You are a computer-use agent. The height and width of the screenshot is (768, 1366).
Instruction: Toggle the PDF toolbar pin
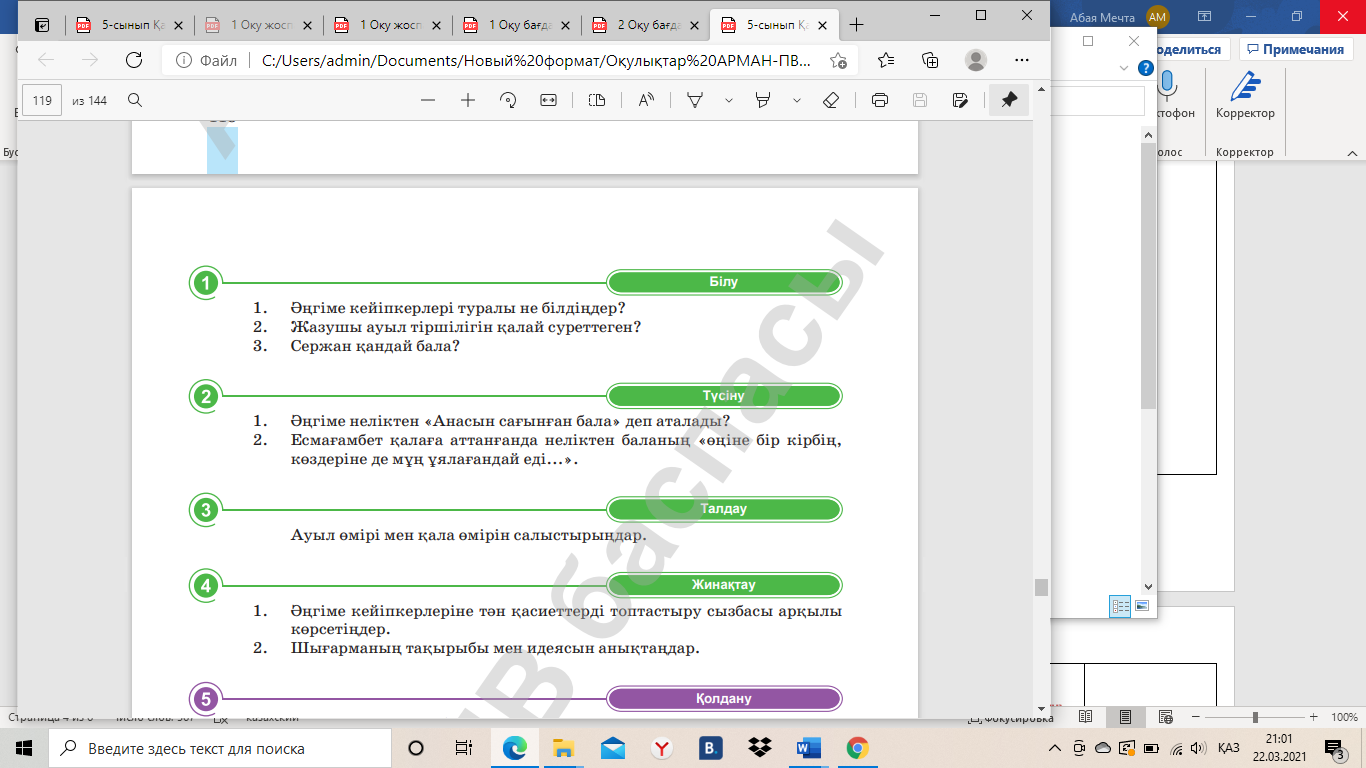click(1009, 100)
